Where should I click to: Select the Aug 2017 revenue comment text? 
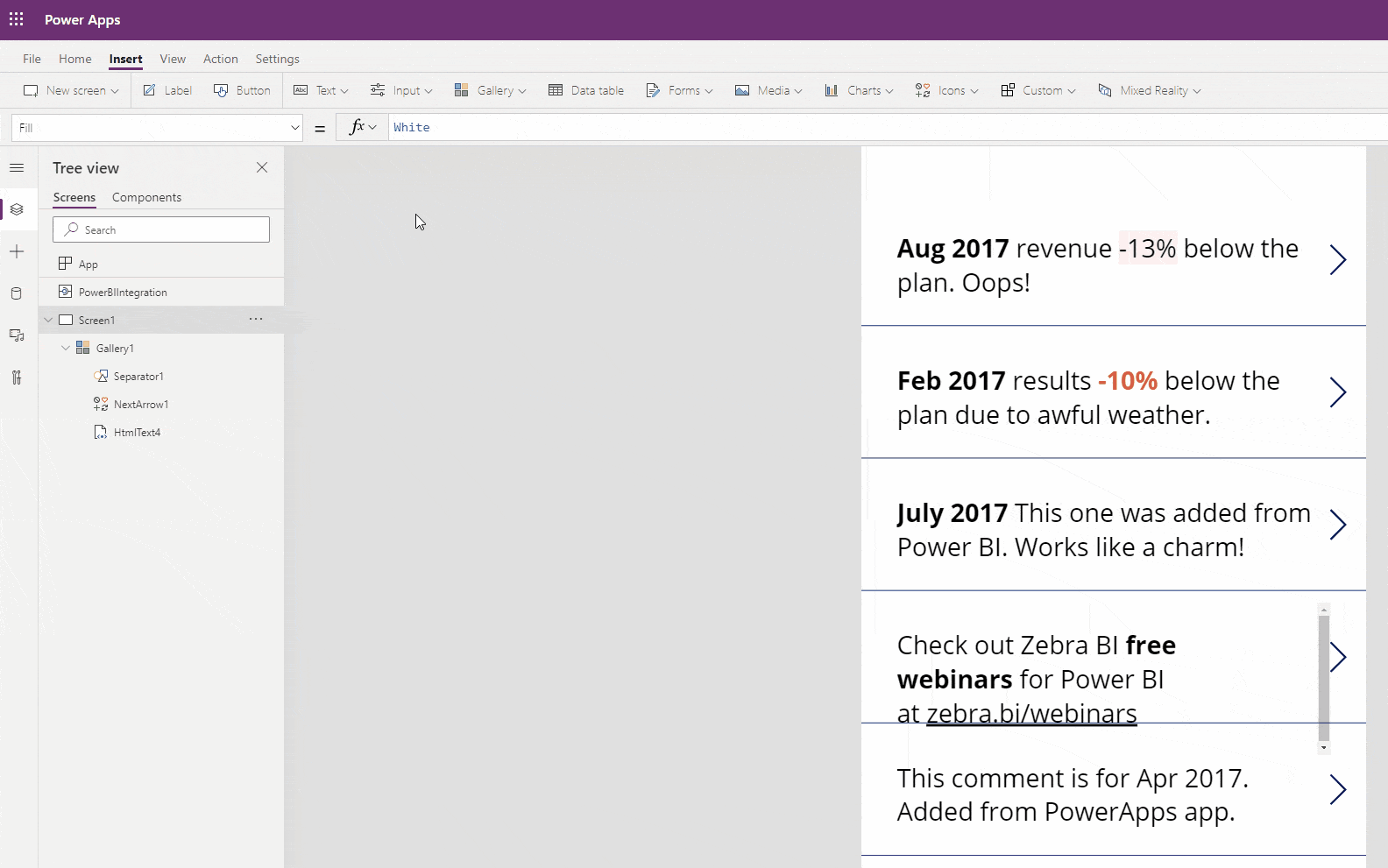click(x=1097, y=265)
